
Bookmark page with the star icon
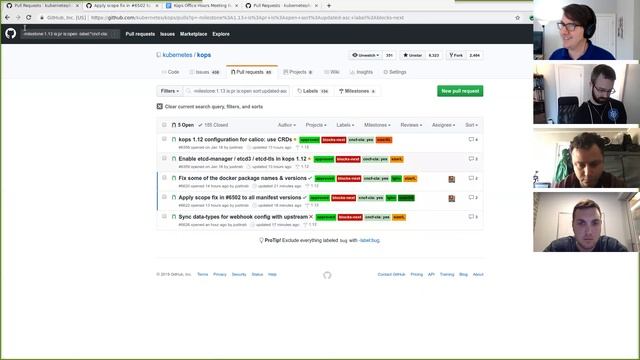(x=518, y=18)
